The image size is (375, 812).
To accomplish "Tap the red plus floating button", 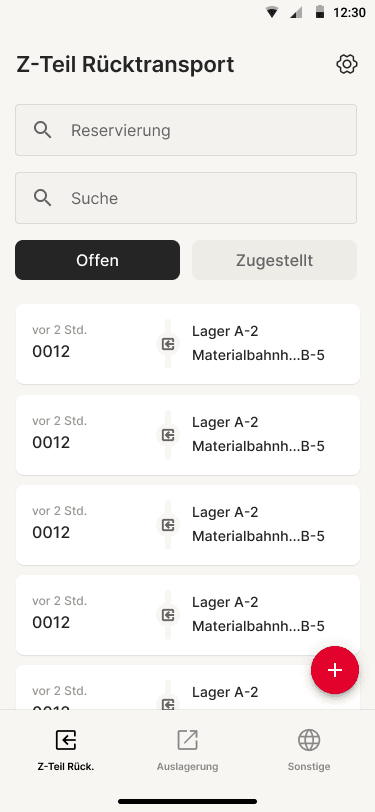I will [x=335, y=670].
